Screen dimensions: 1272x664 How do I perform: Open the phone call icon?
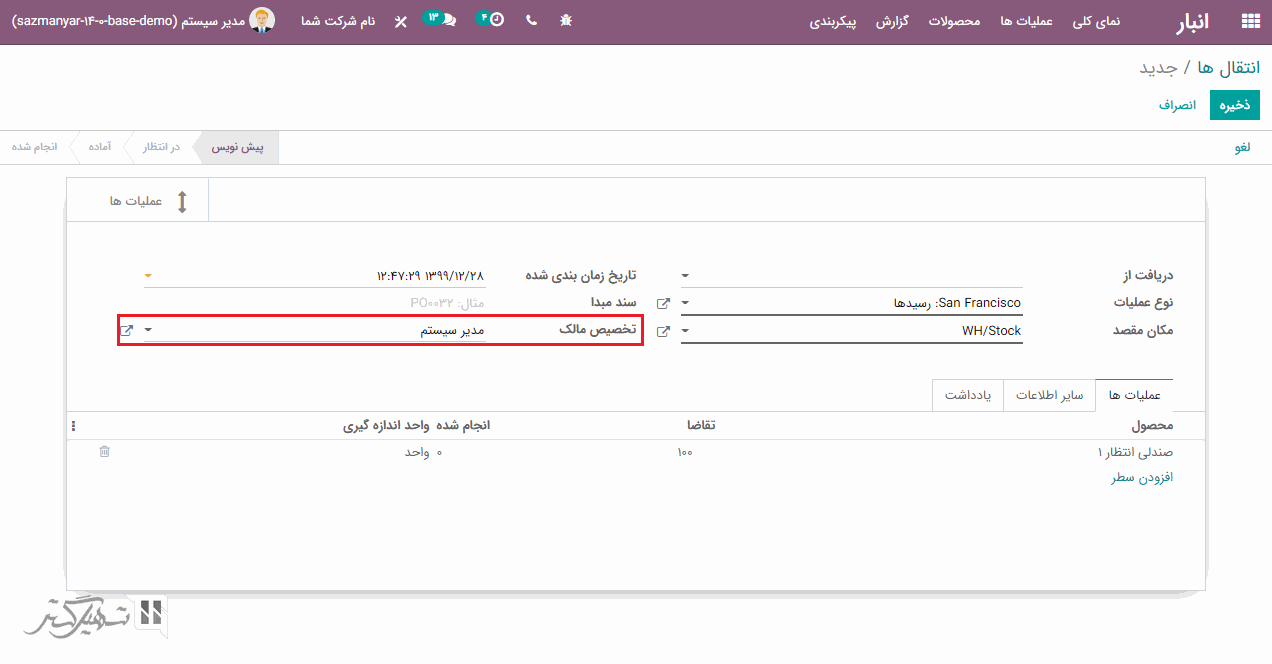[531, 20]
